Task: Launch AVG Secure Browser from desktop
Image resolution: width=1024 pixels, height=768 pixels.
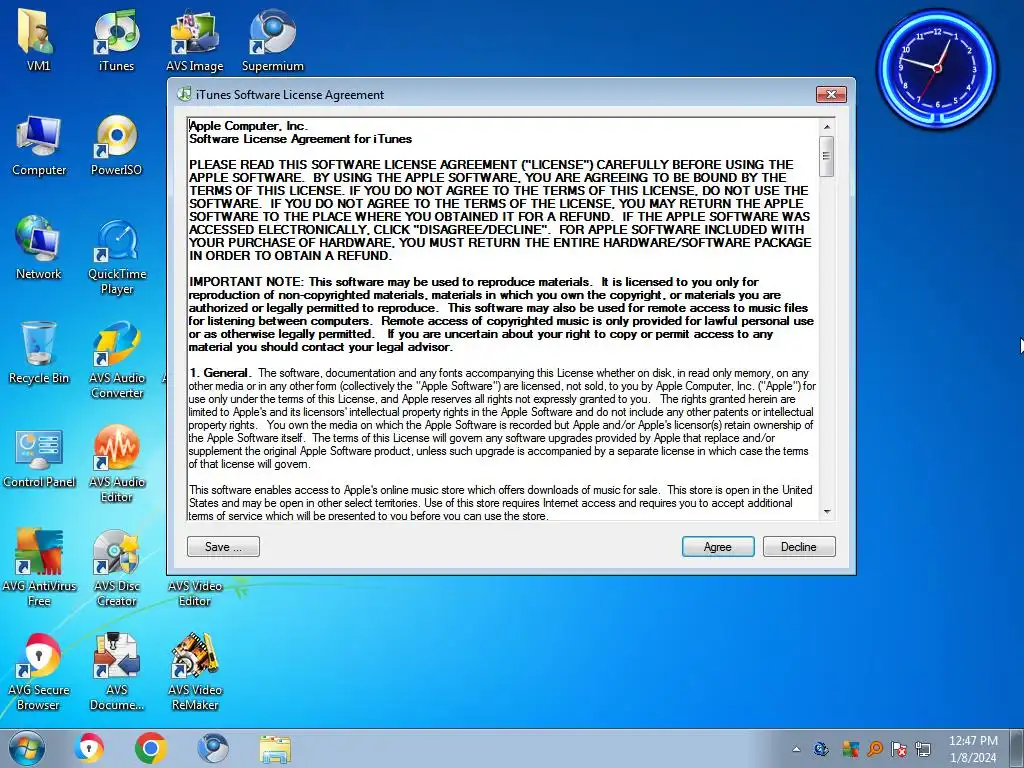Action: (39, 671)
